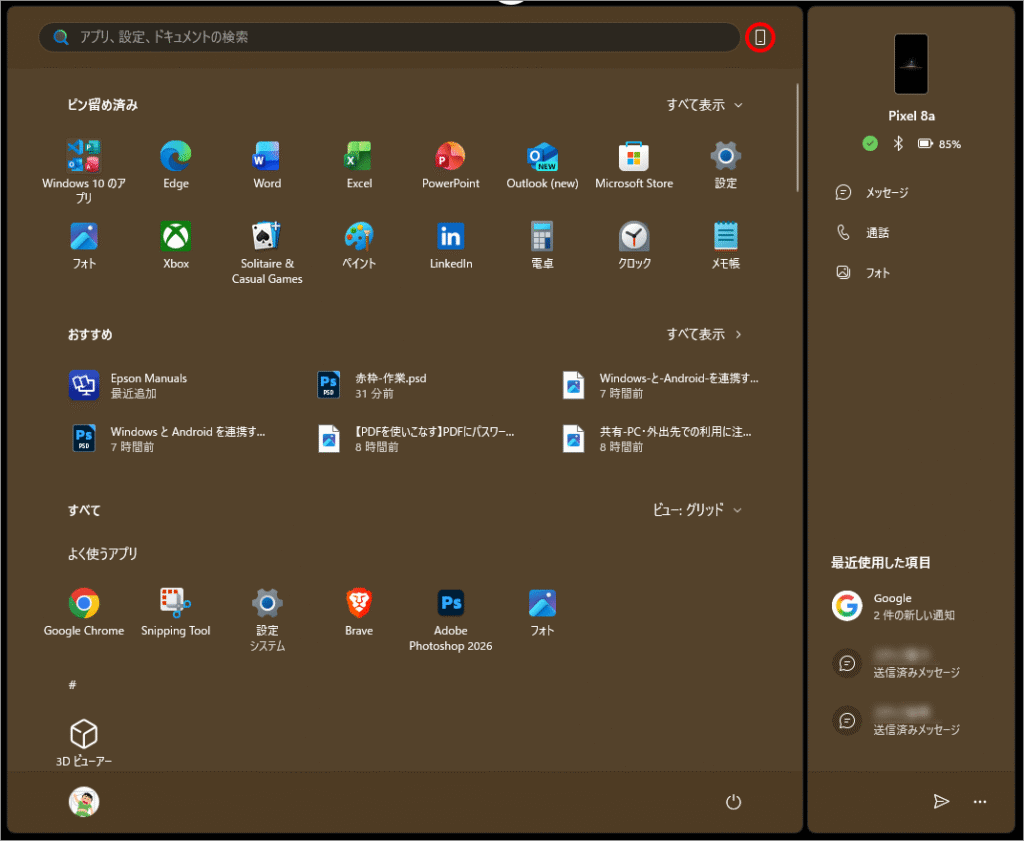Open Adobe Photoshop 2026
Screen dimensions: 1024x841
click(x=450, y=603)
